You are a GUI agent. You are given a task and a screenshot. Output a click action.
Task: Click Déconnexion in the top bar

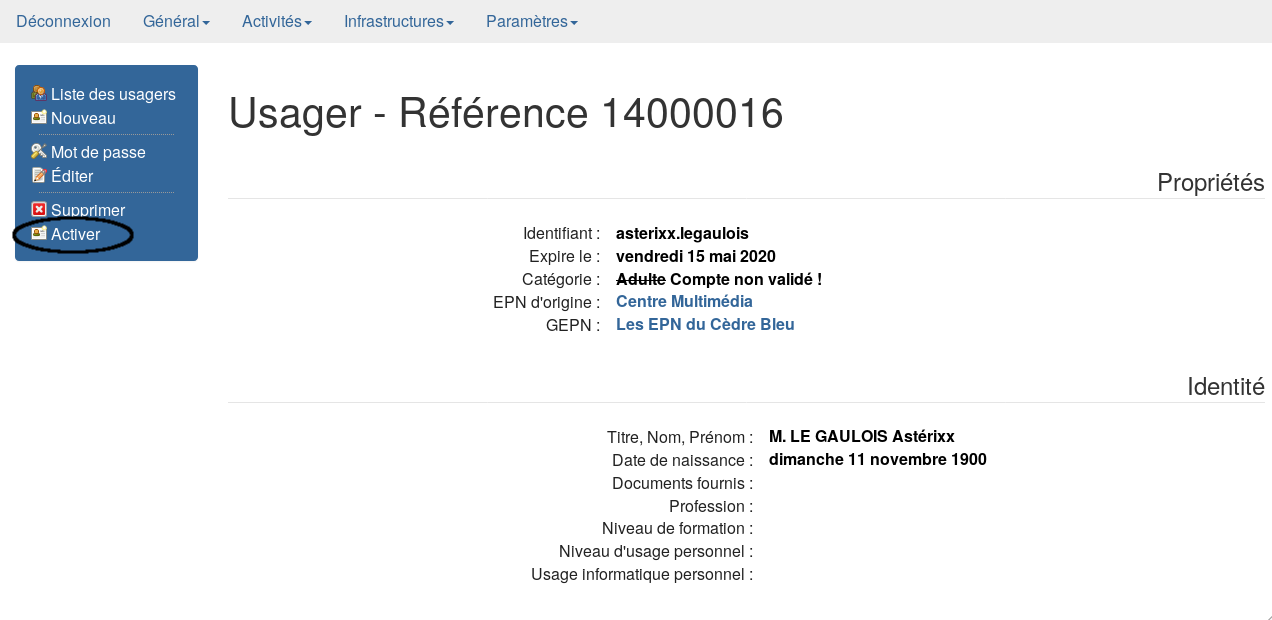click(x=63, y=21)
